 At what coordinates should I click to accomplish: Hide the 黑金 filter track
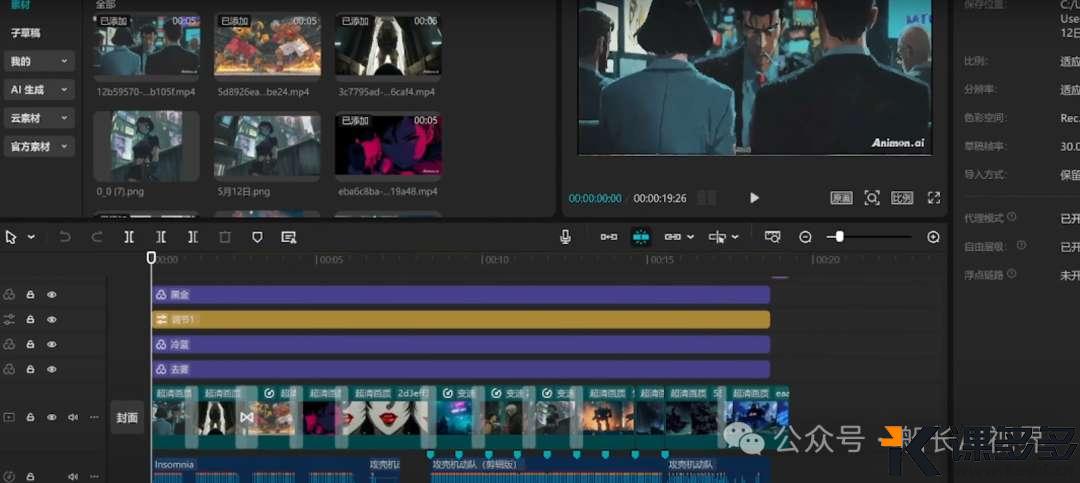pyautogui.click(x=52, y=294)
